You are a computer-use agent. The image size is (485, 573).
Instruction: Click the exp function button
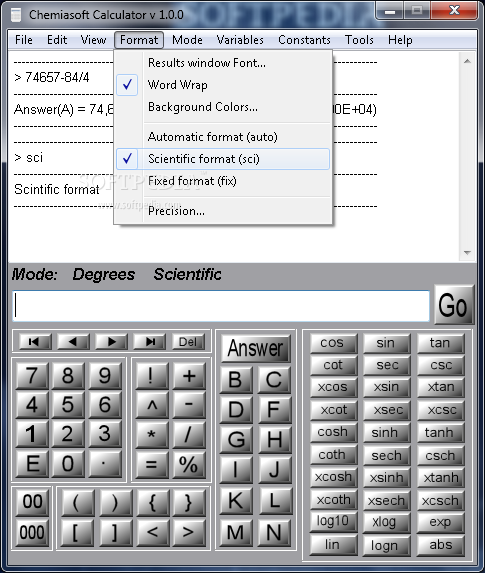(x=440, y=523)
